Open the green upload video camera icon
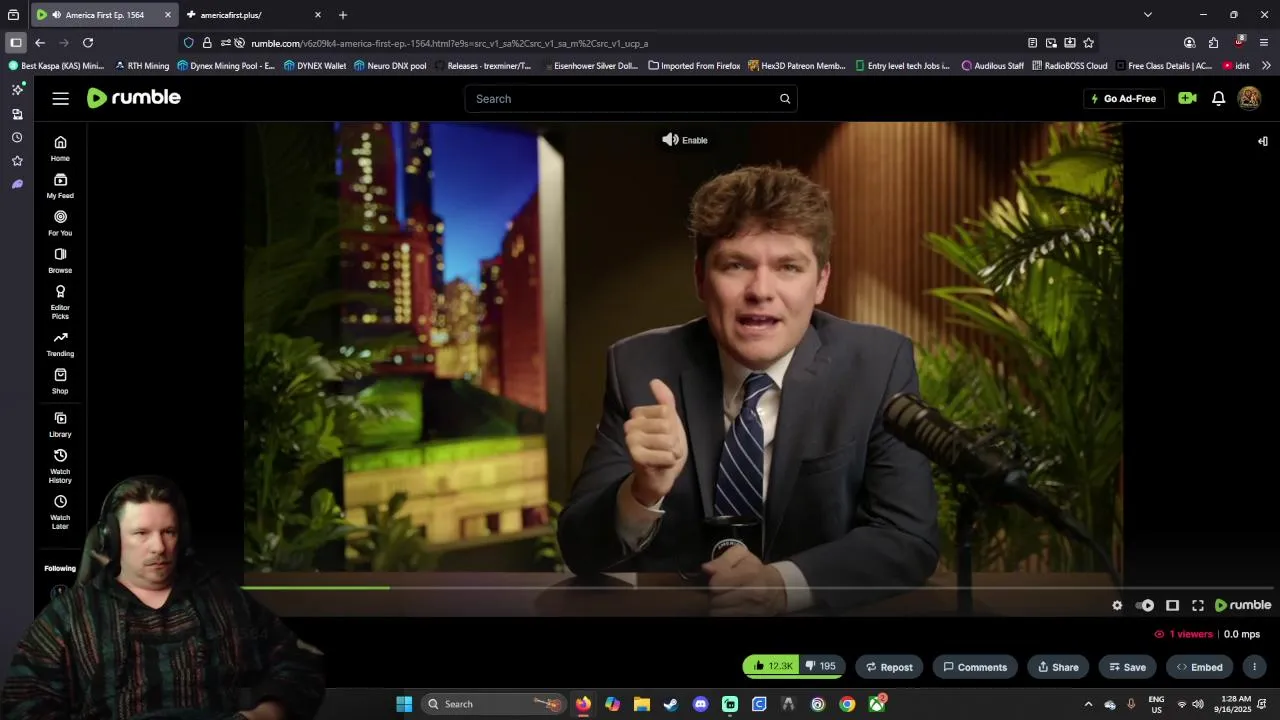The image size is (1280, 720). (1187, 98)
